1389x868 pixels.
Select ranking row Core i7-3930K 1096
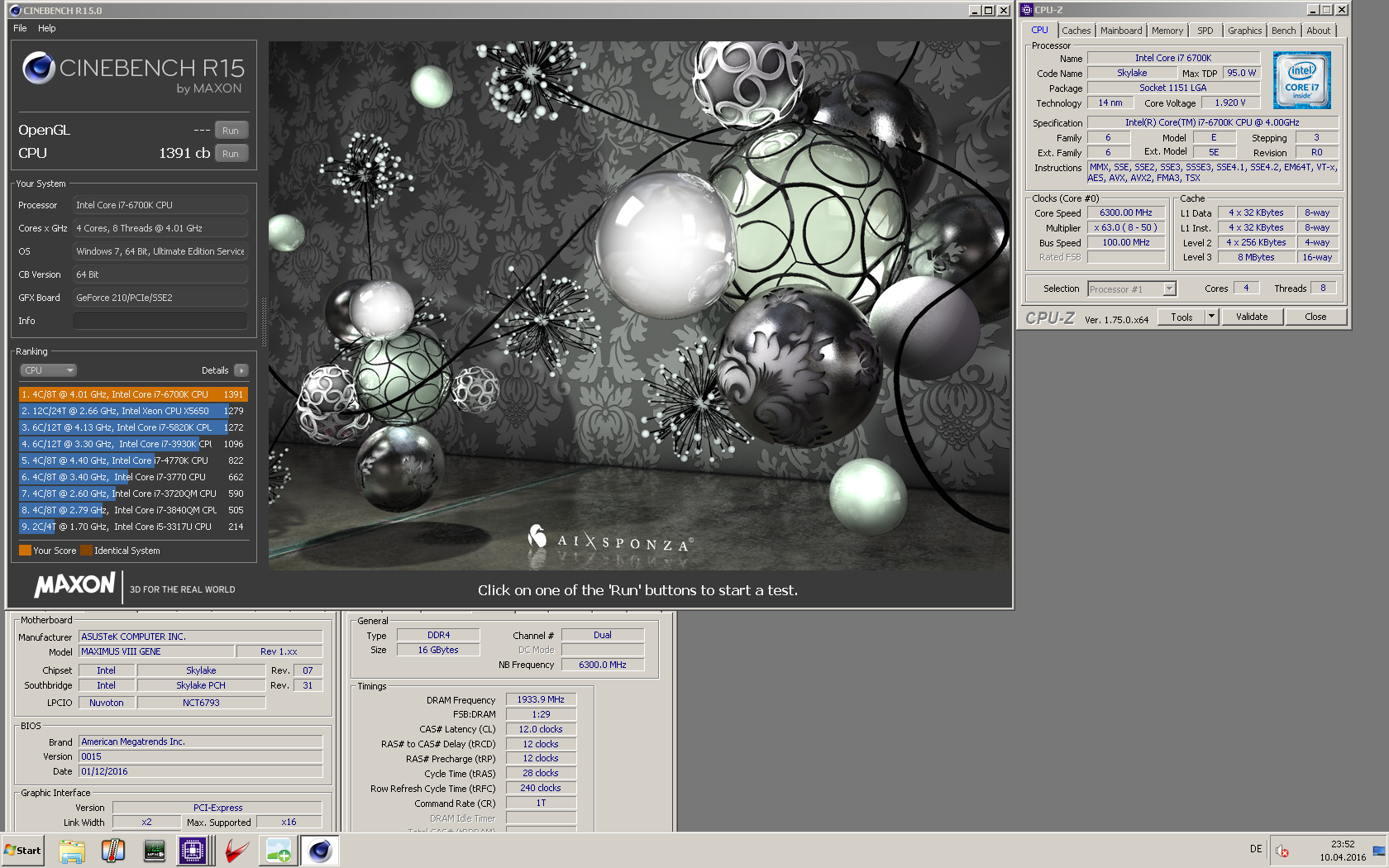click(133, 444)
